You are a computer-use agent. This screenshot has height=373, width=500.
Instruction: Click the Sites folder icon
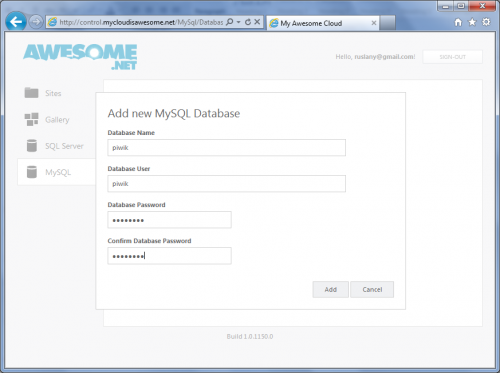tap(31, 93)
